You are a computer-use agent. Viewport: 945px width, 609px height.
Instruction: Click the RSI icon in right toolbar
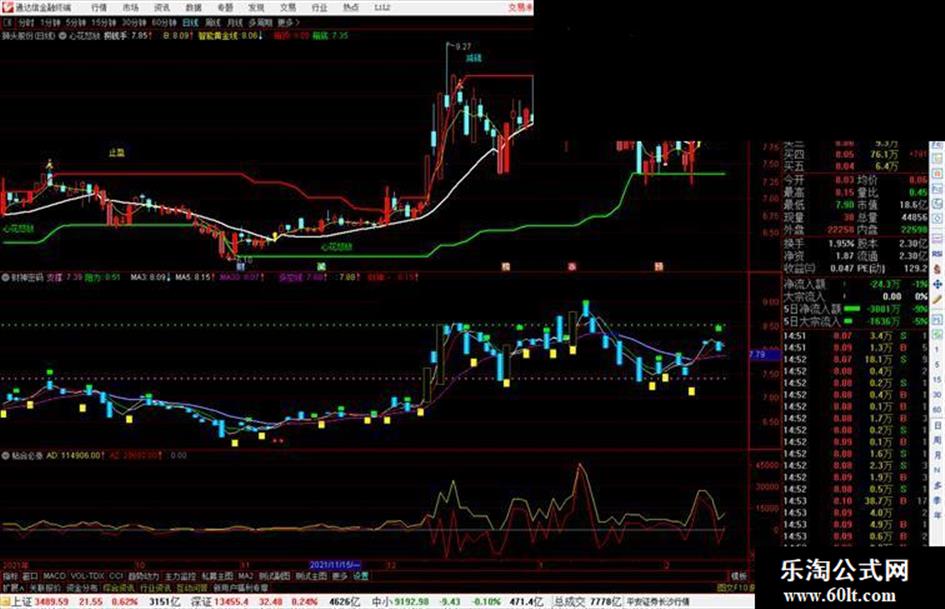tap(937, 254)
